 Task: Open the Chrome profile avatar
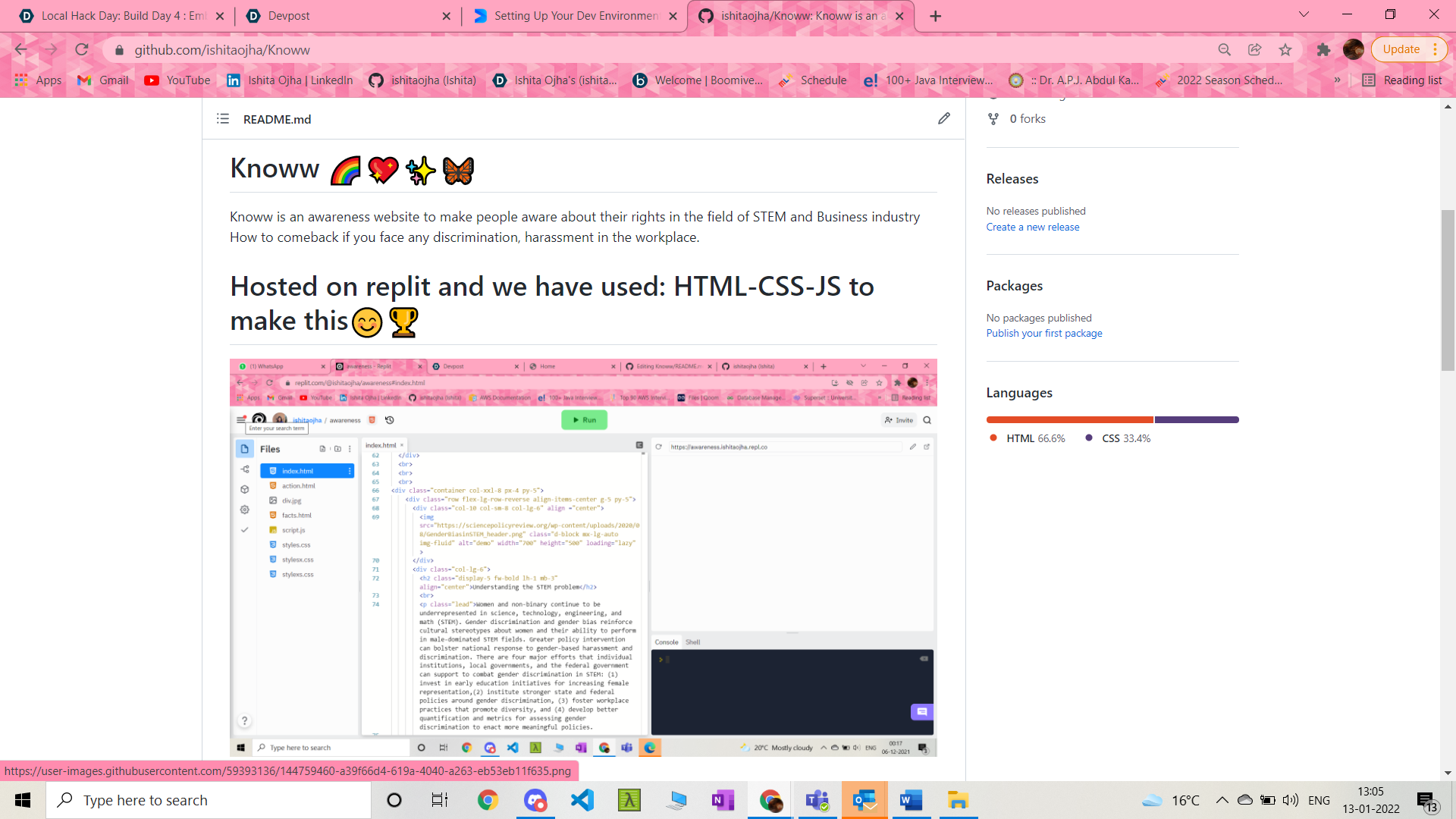[1353, 50]
